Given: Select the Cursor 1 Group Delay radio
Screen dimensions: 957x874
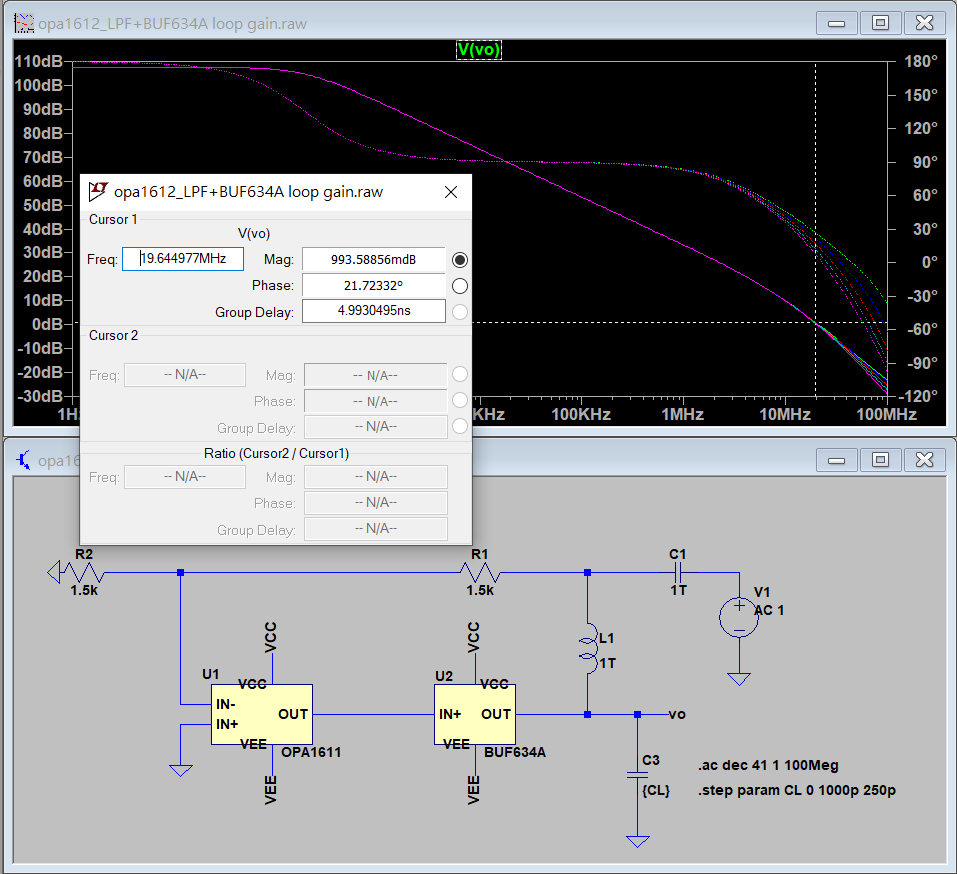Looking at the screenshot, I should [460, 312].
